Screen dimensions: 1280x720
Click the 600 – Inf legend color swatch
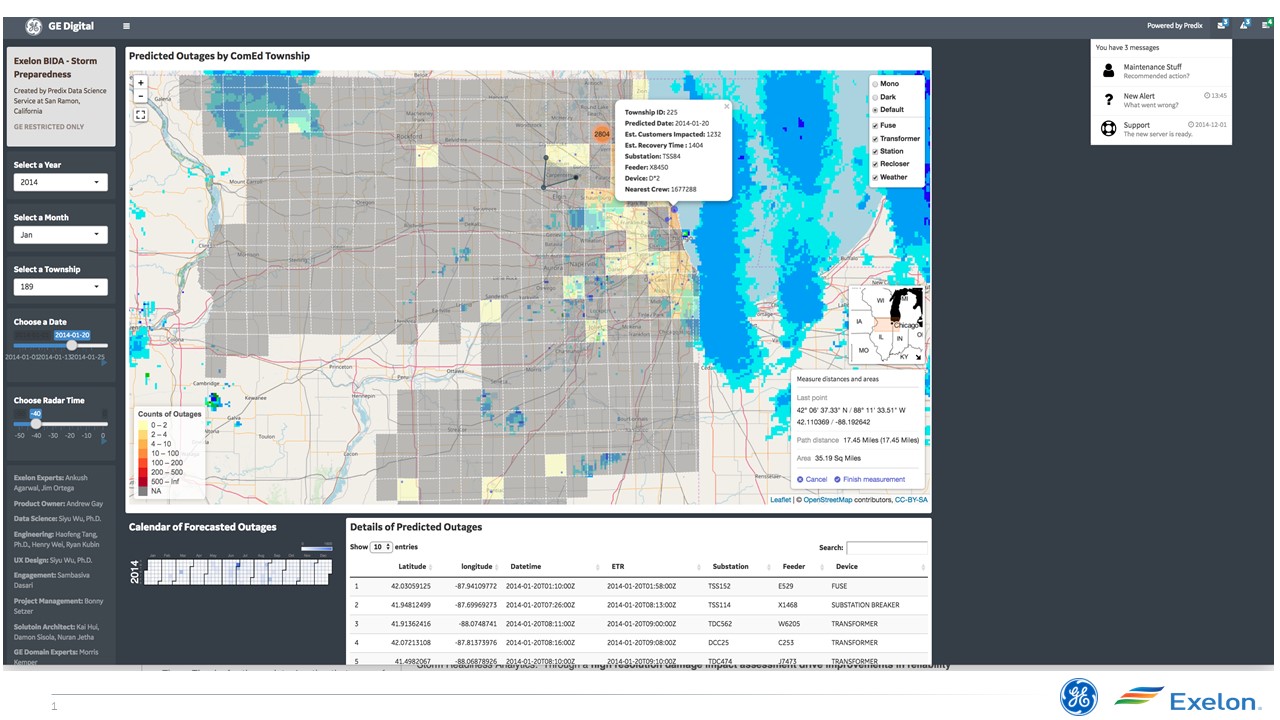[144, 481]
